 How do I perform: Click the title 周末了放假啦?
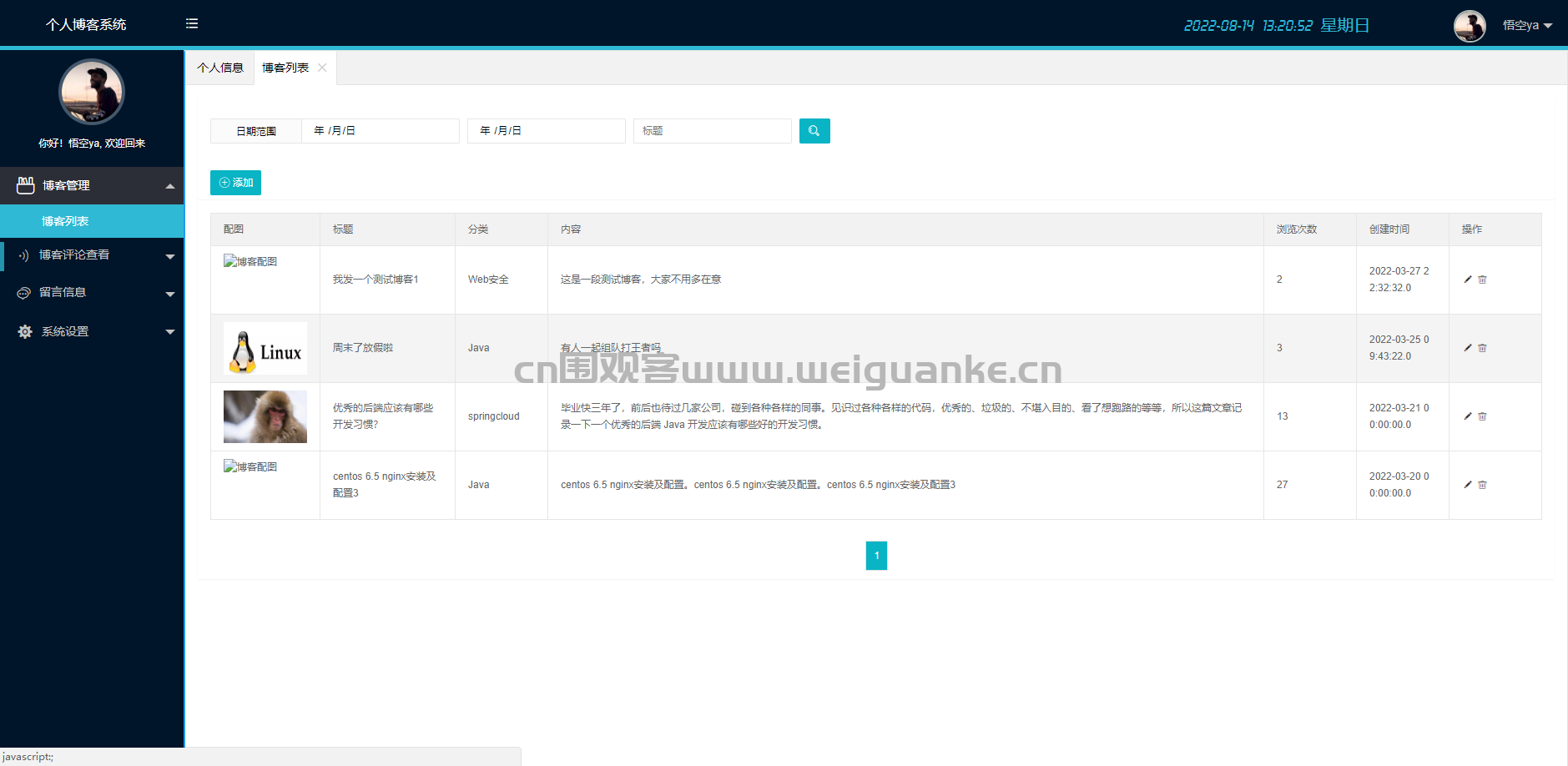coord(363,348)
